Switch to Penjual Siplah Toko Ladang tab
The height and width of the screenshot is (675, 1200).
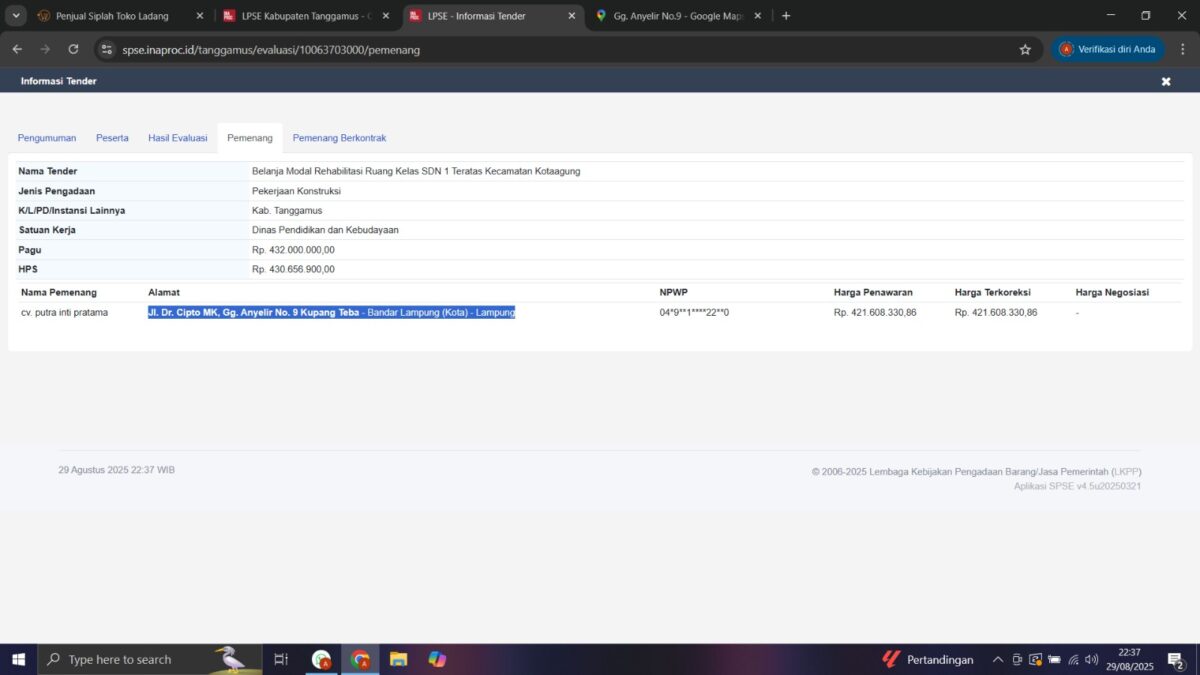pyautogui.click(x=120, y=16)
